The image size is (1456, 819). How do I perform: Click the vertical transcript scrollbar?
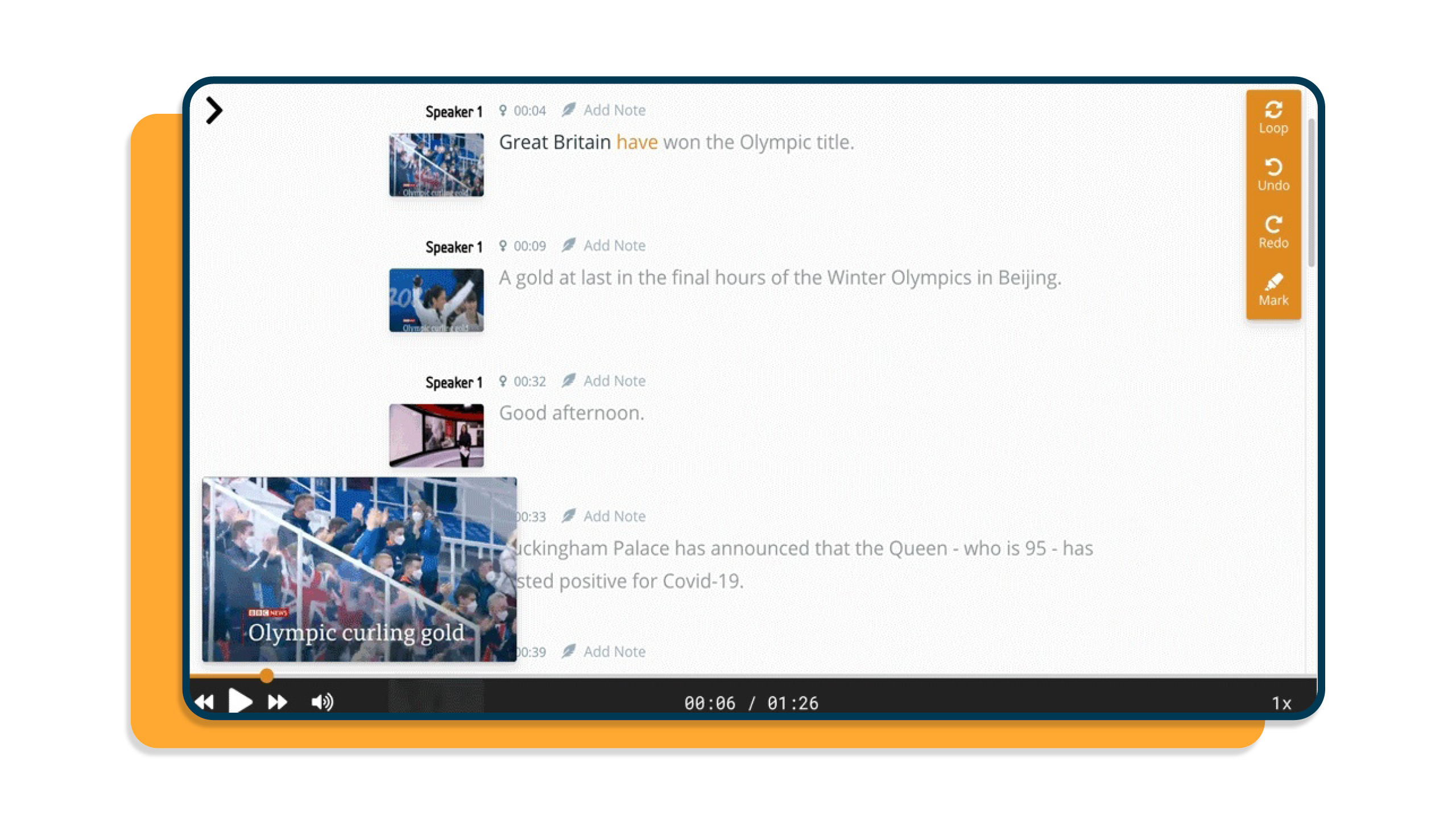click(1311, 193)
